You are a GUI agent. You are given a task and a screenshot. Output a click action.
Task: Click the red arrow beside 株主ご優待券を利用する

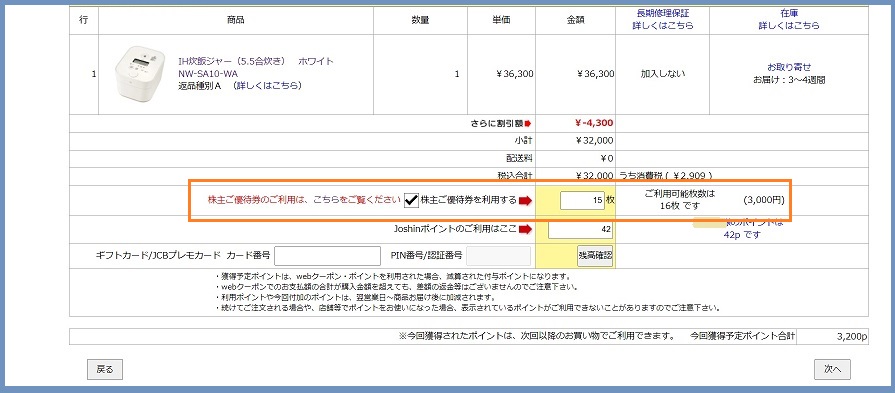click(x=525, y=200)
